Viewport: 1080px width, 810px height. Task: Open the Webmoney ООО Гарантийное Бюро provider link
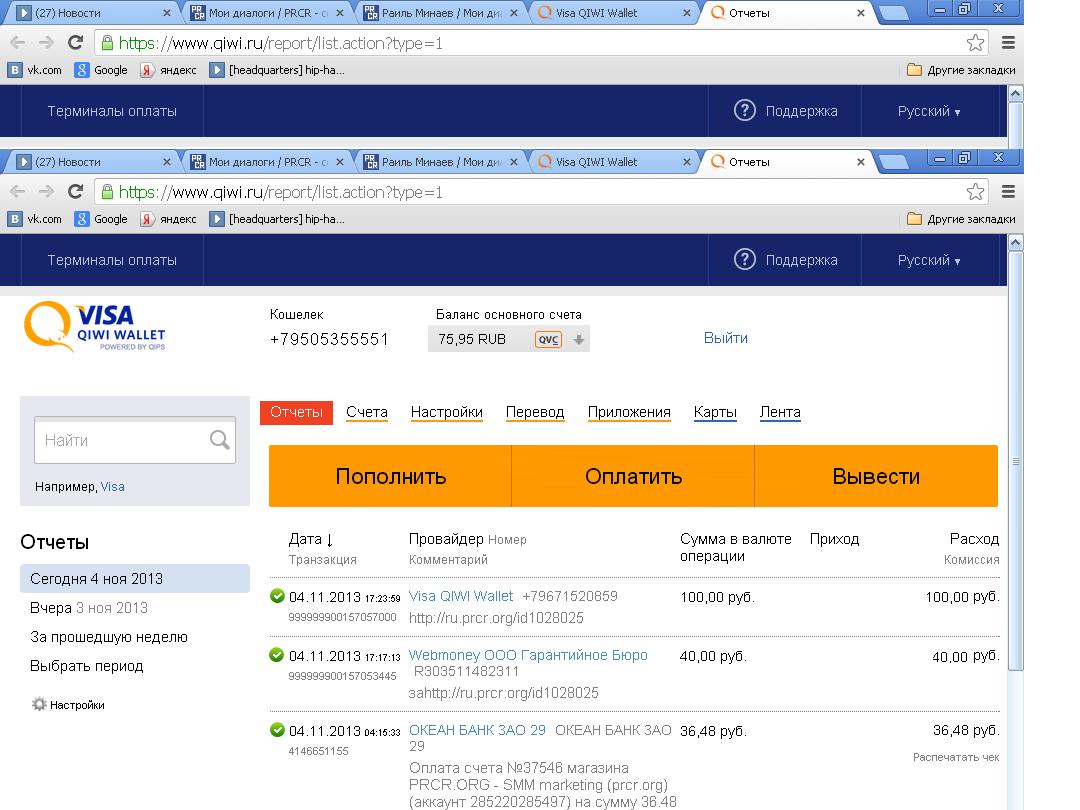click(528, 655)
